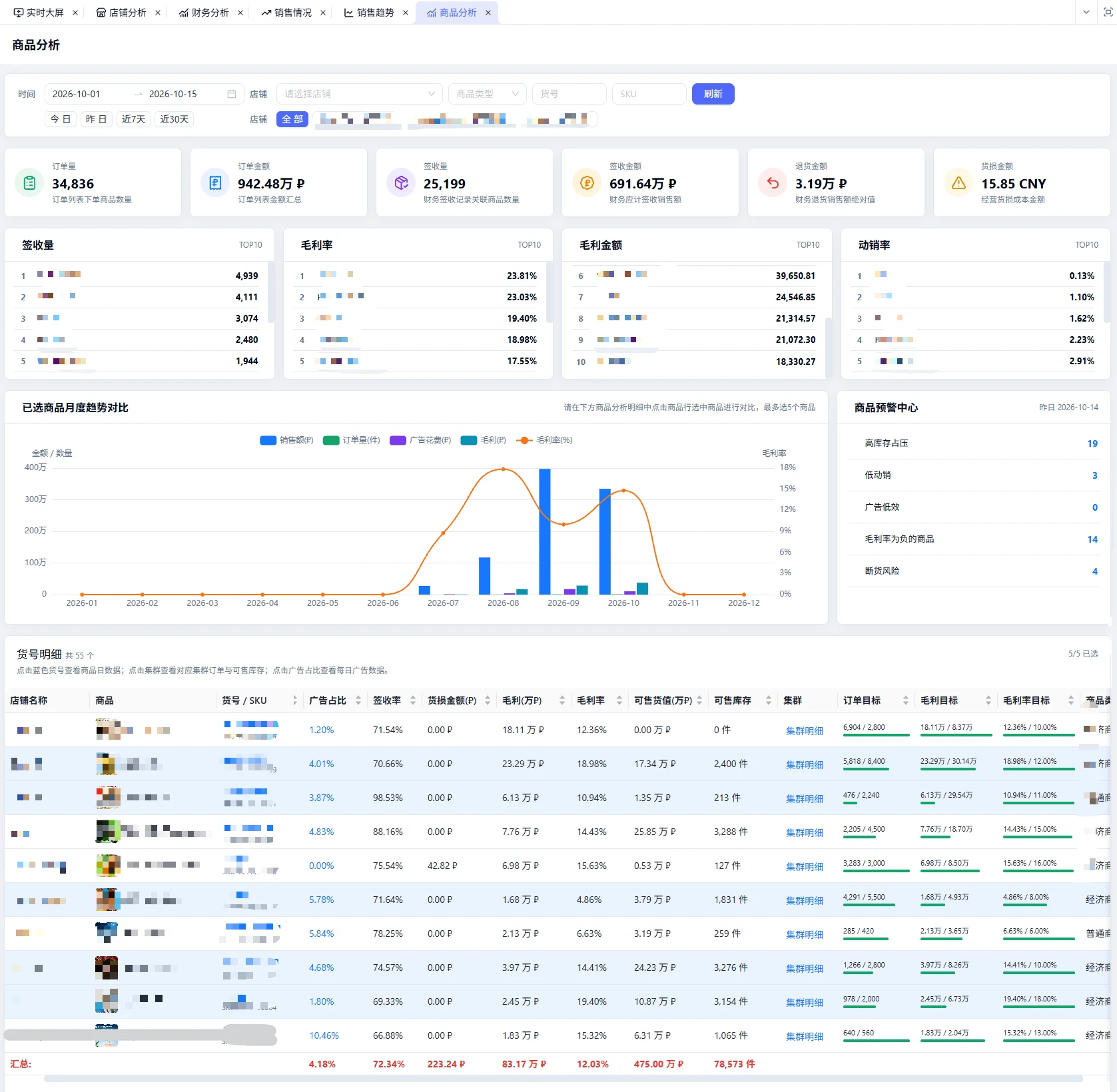
Task: Close the 店铺分析 tab
Action: [x=158, y=13]
